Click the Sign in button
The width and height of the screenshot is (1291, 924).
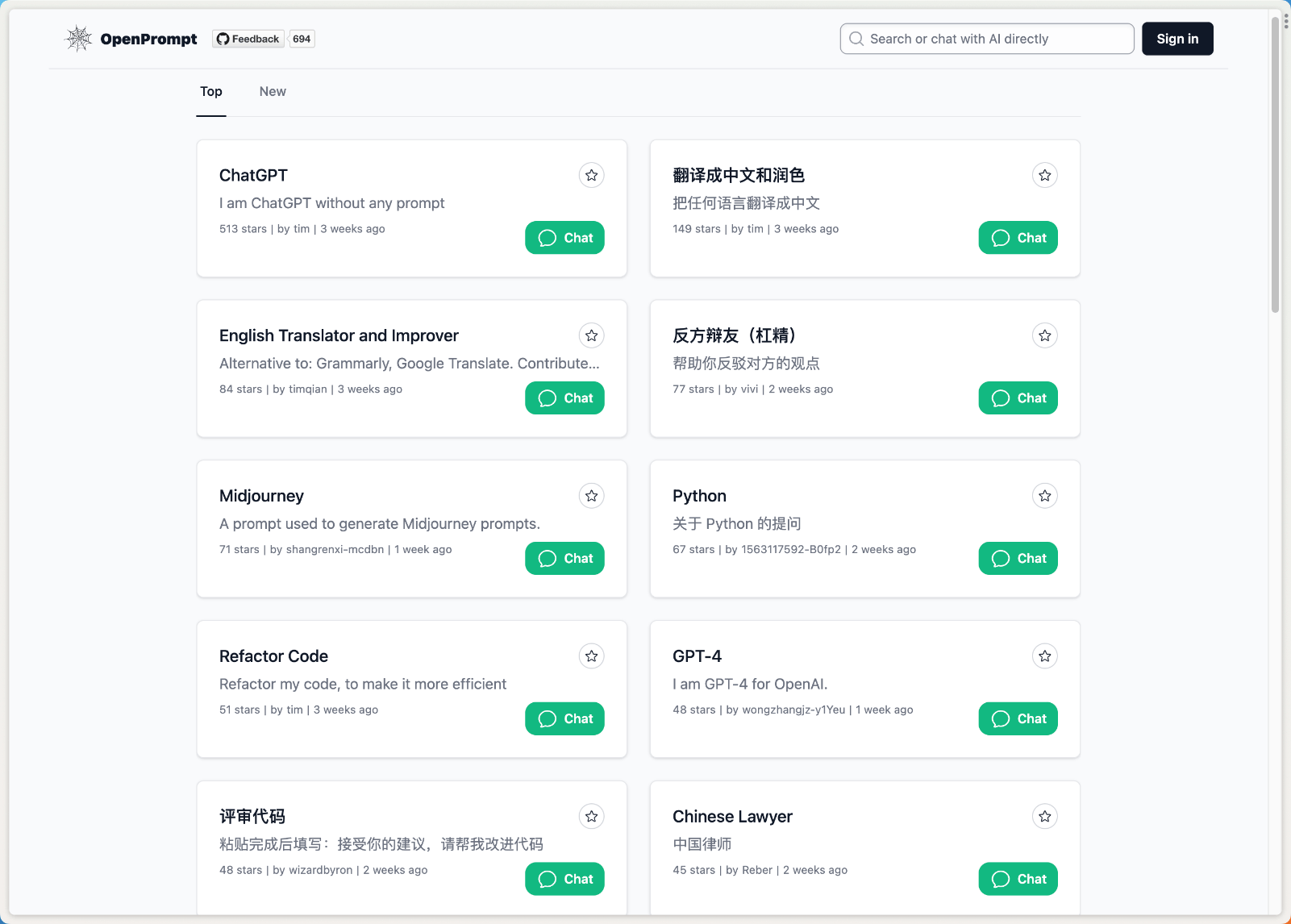click(x=1176, y=38)
